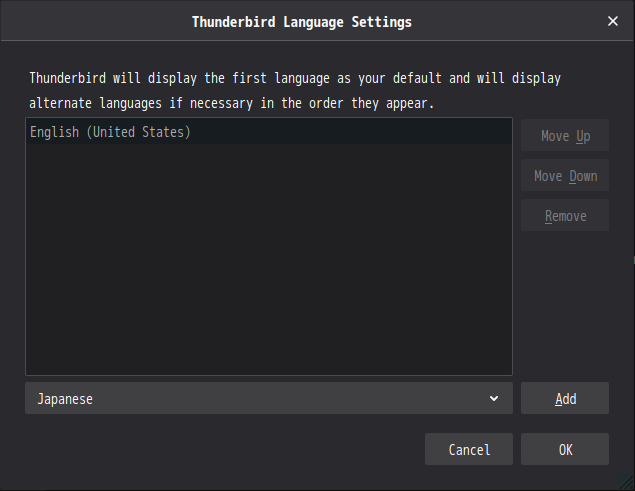This screenshot has height=491, width=635.
Task: Add the selected language
Action: (x=565, y=398)
